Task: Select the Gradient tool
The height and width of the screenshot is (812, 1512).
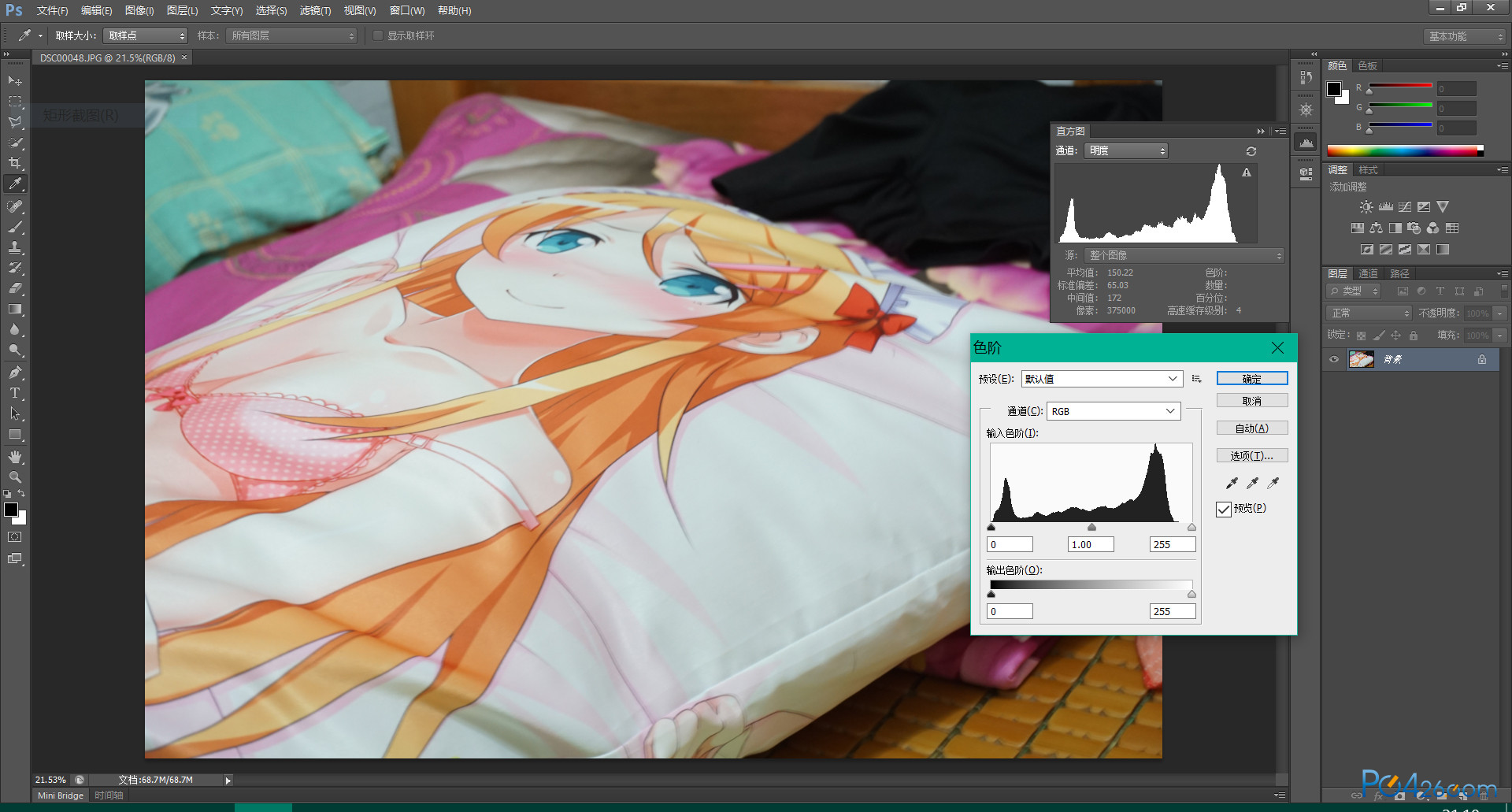Action: click(x=15, y=309)
